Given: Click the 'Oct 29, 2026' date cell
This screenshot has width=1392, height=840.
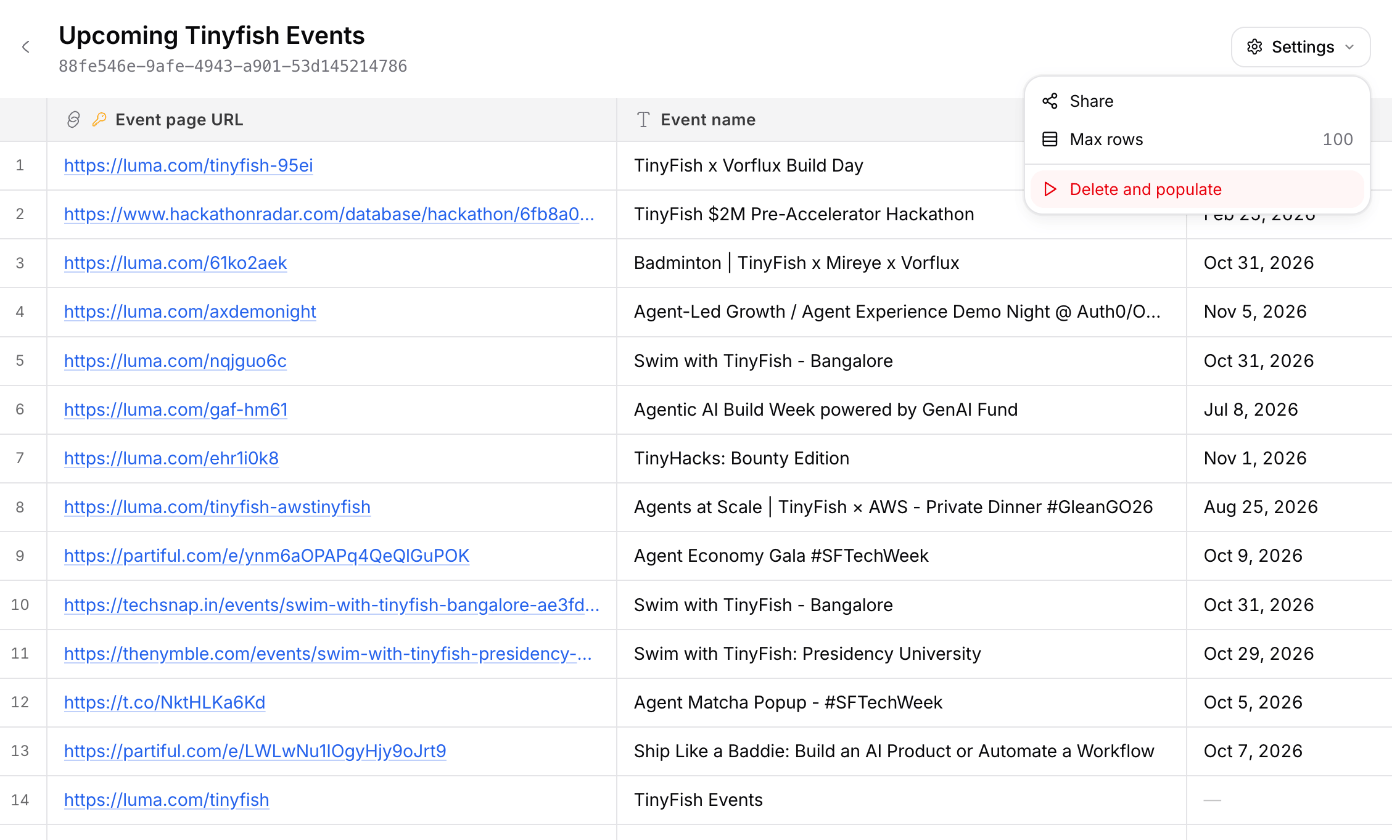Looking at the screenshot, I should pos(1289,654).
